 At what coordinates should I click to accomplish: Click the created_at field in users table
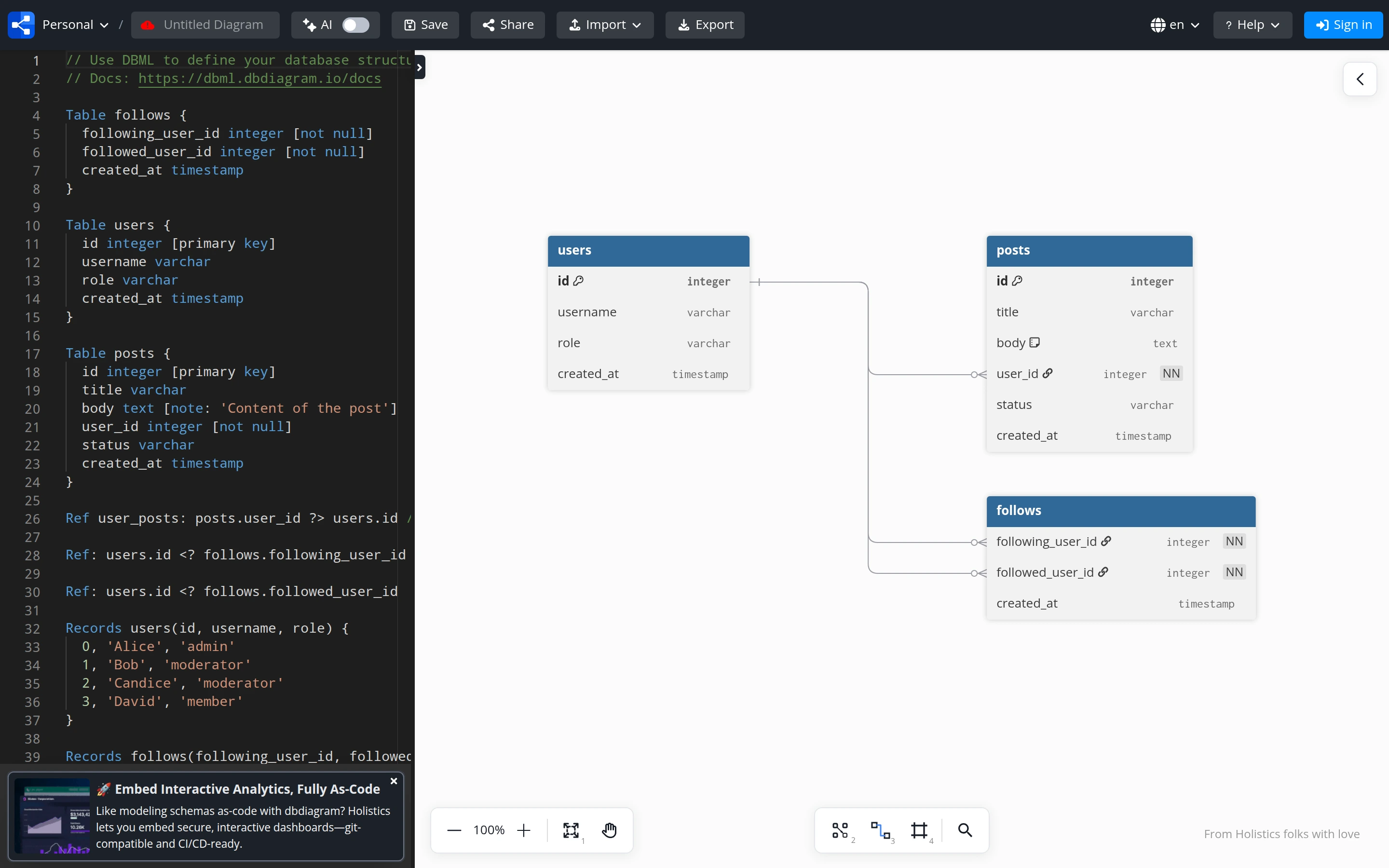[x=649, y=374]
